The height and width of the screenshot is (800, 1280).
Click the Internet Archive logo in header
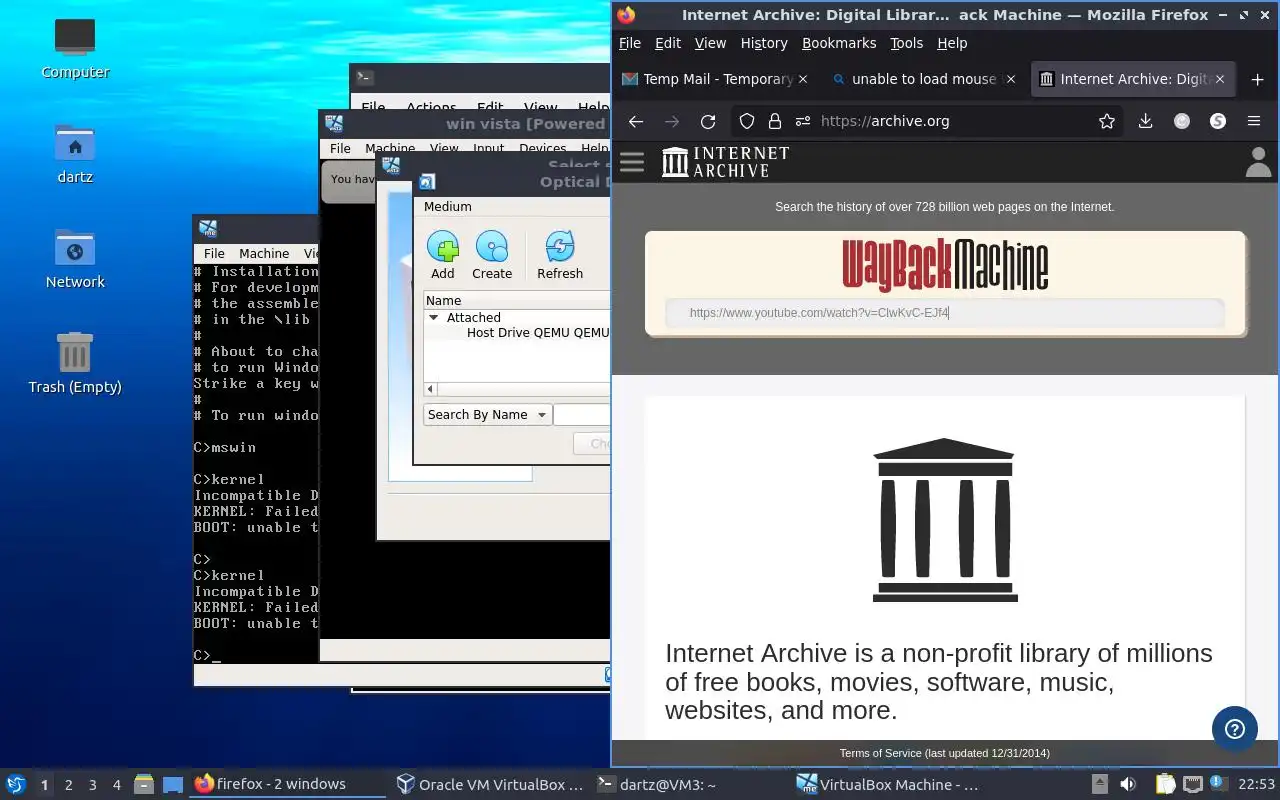point(726,162)
